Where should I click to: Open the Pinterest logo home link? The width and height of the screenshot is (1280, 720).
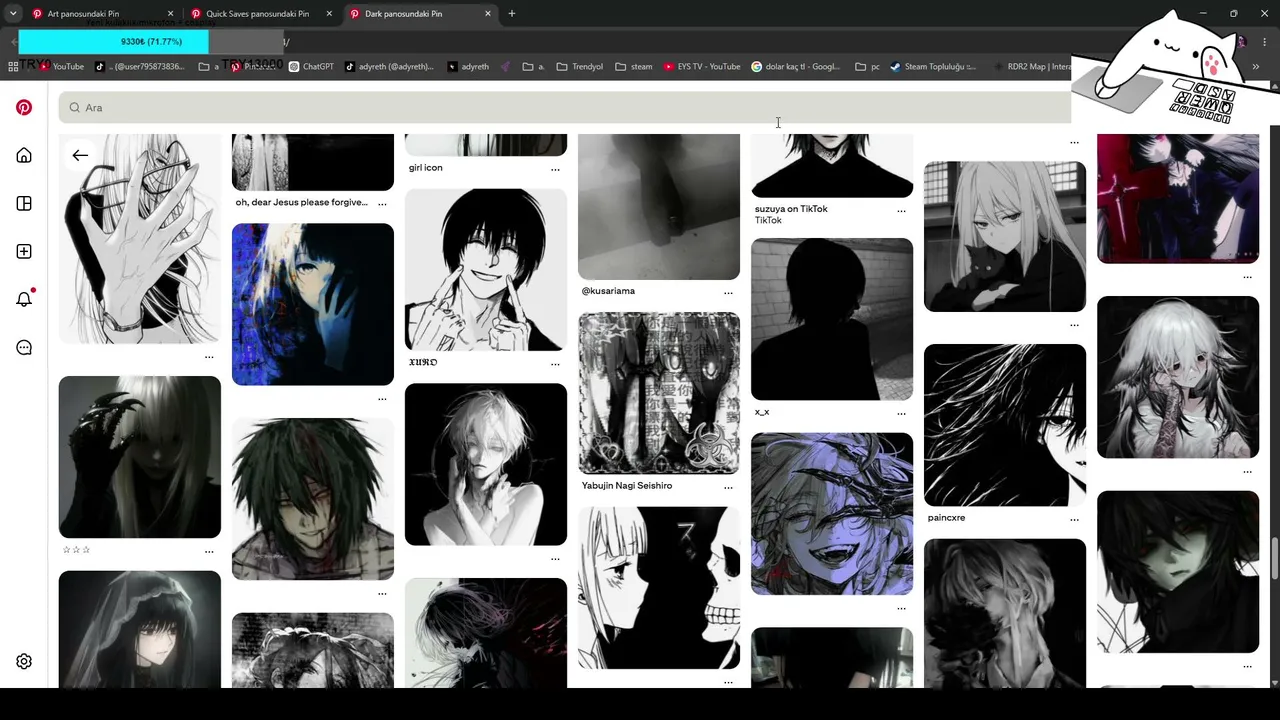click(x=24, y=107)
